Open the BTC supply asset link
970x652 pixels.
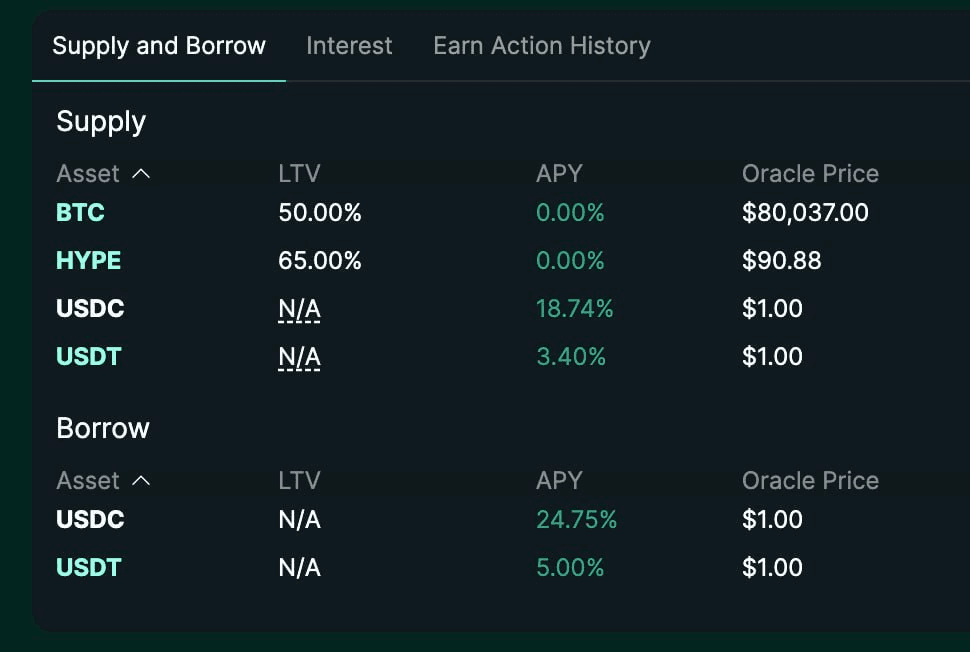80,212
